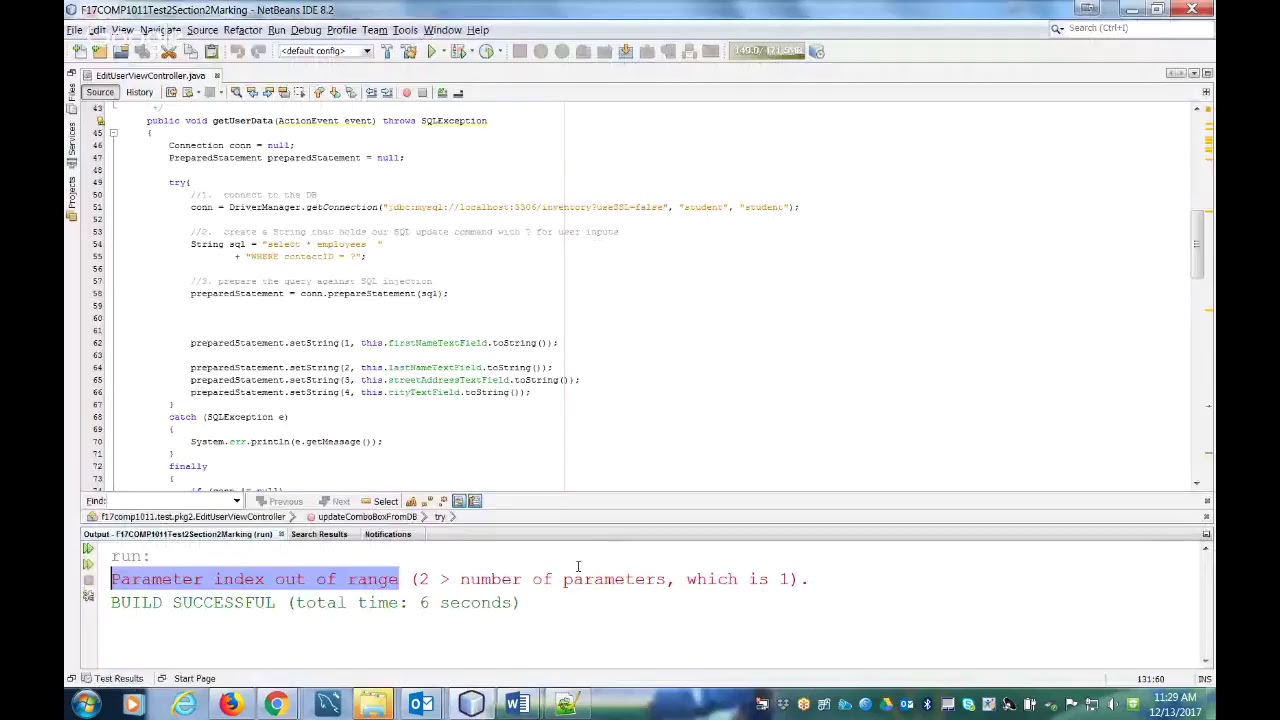This screenshot has height=720, width=1280.
Task: Click Select find button
Action: coord(379,501)
